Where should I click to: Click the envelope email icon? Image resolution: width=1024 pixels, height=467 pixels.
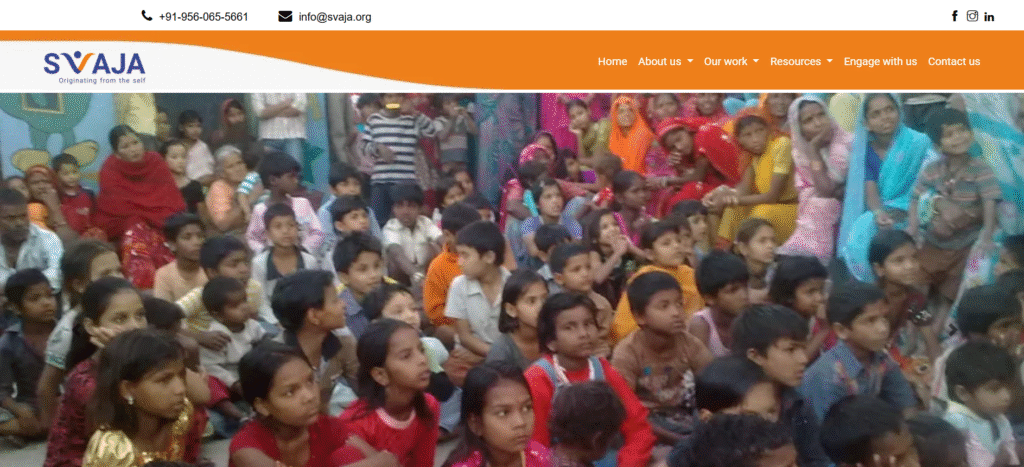(x=285, y=16)
